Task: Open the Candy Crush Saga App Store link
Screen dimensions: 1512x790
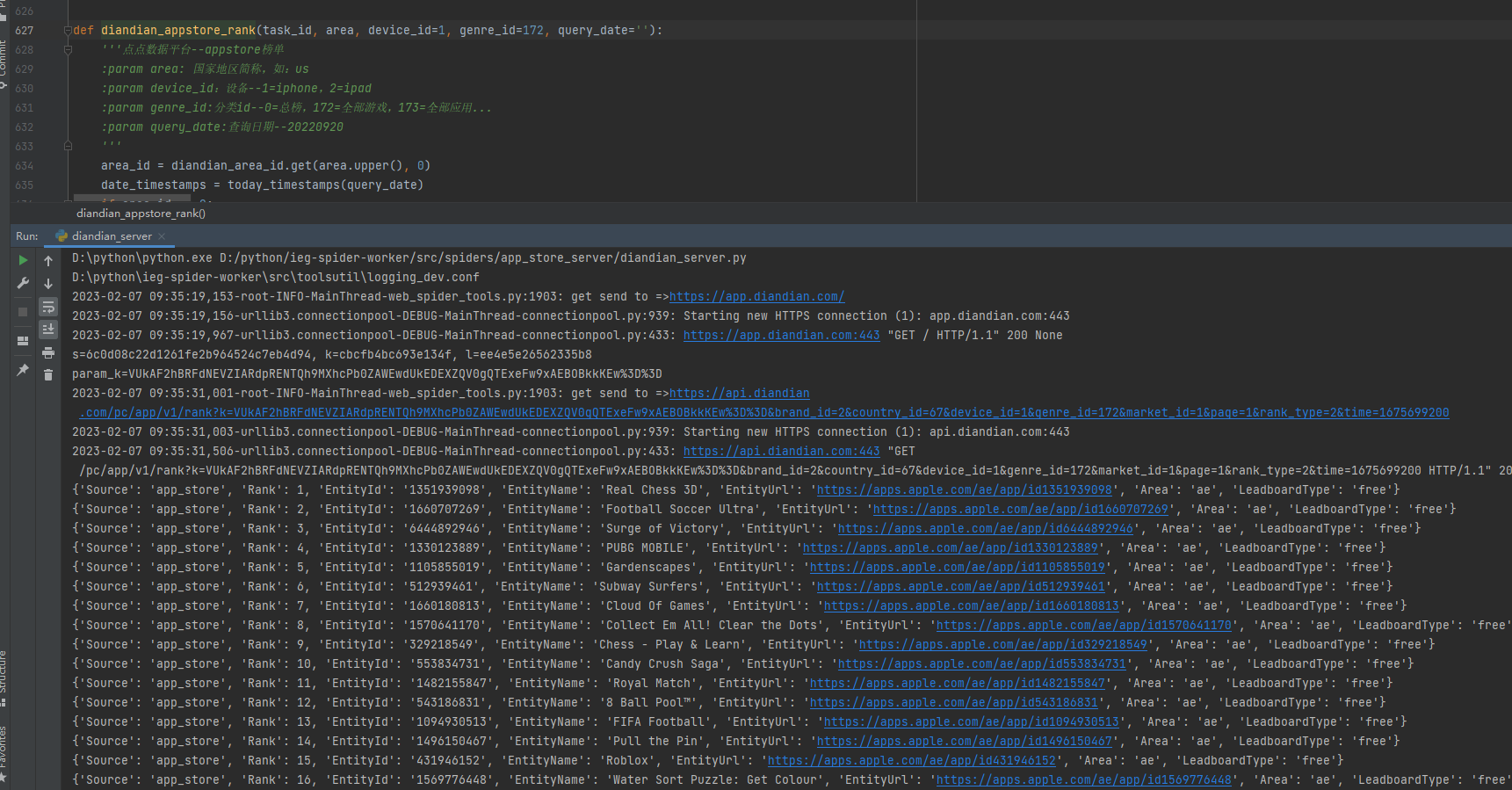Action: 981,664
